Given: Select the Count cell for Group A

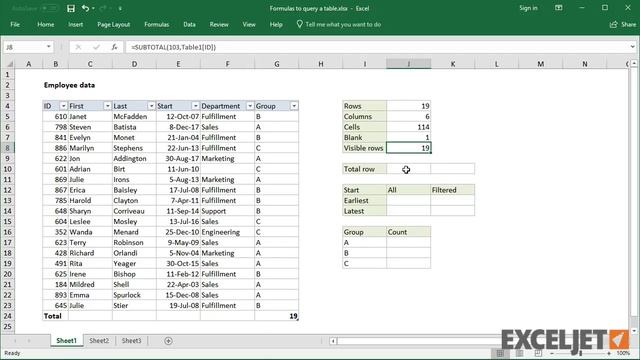Looking at the screenshot, I should [x=409, y=242].
